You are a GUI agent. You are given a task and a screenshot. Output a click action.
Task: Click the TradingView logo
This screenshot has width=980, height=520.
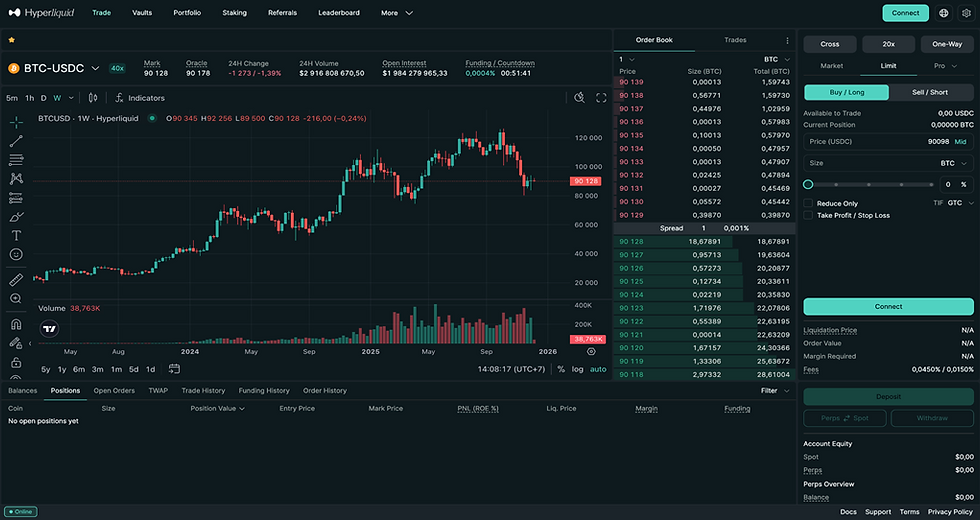[x=49, y=329]
